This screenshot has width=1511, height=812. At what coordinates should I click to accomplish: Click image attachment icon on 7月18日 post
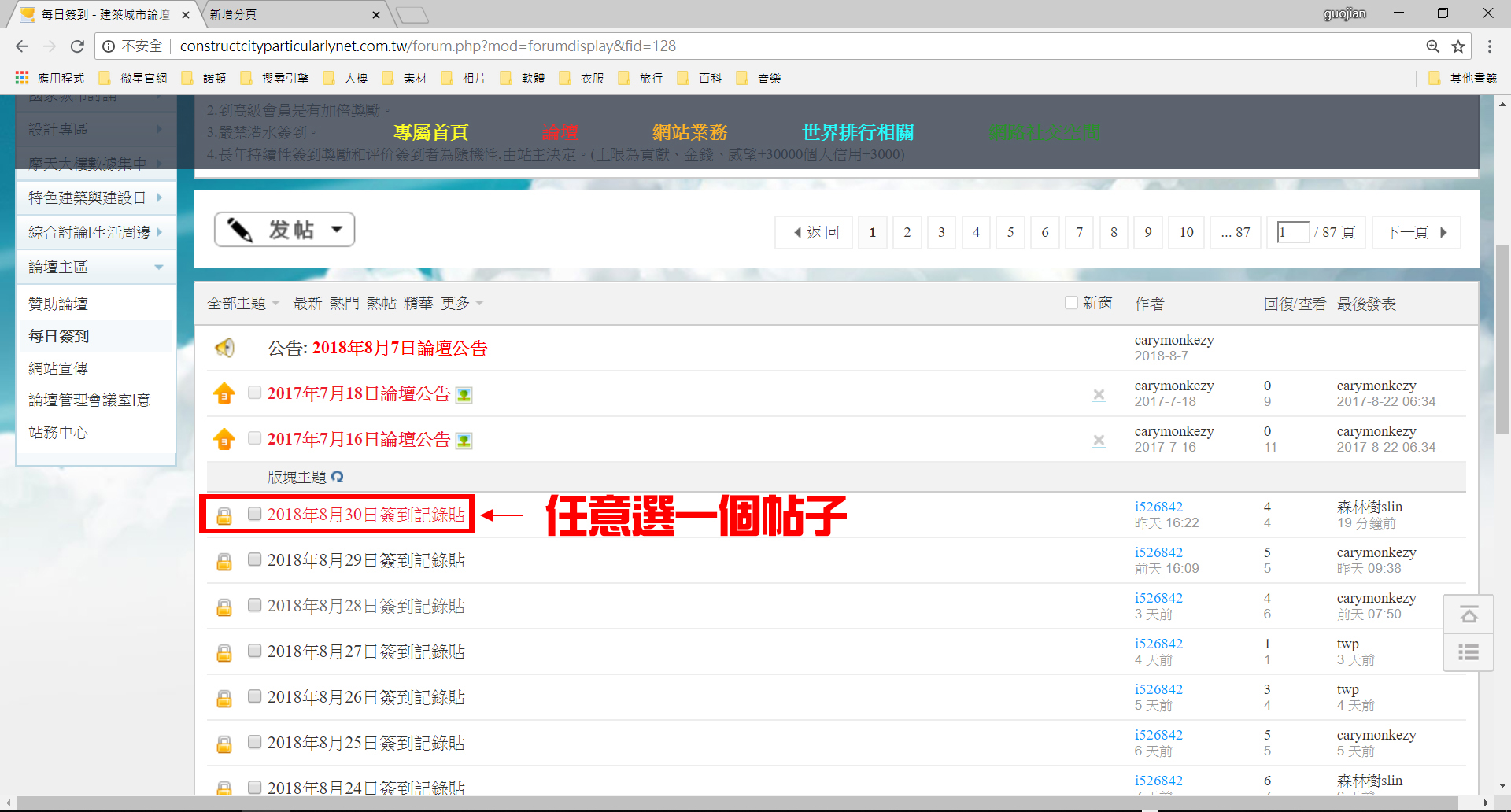(x=464, y=395)
